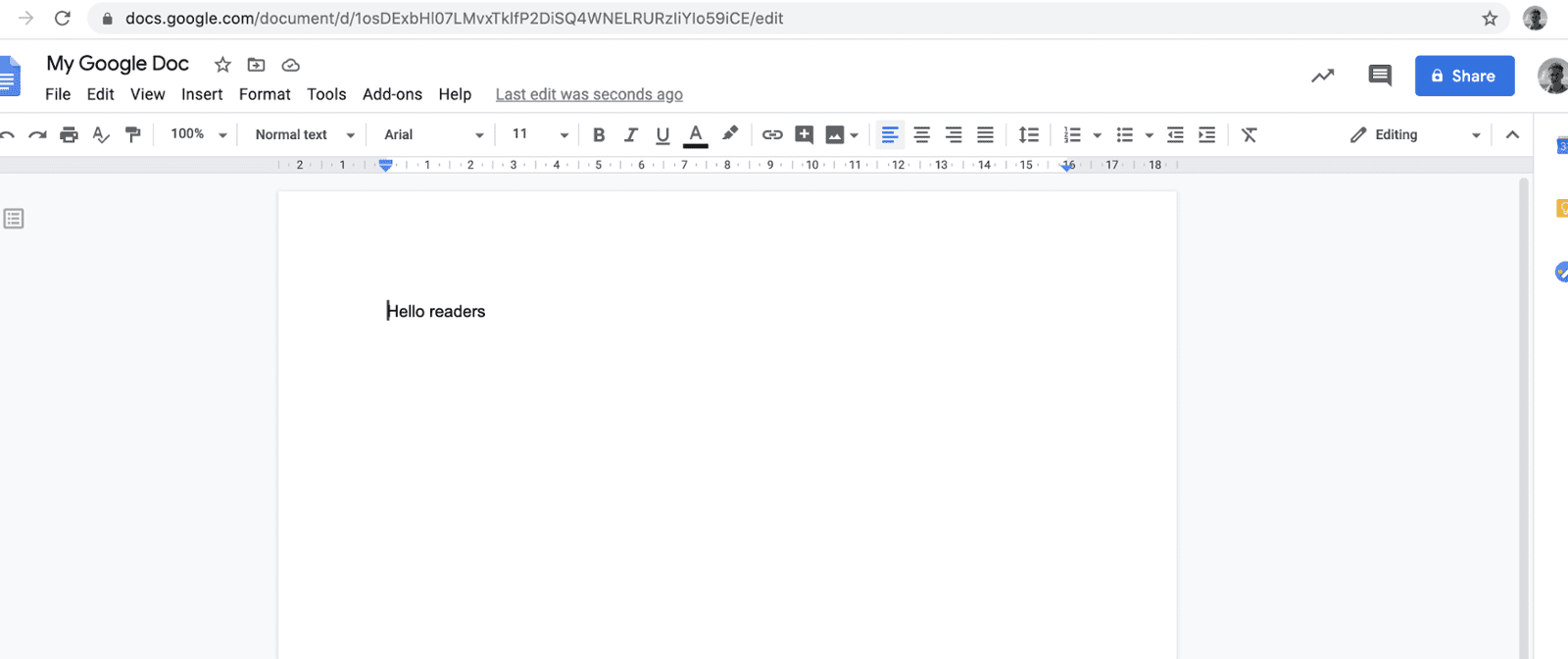Expand the Arial font dropdown
1568x659 pixels.
(433, 135)
